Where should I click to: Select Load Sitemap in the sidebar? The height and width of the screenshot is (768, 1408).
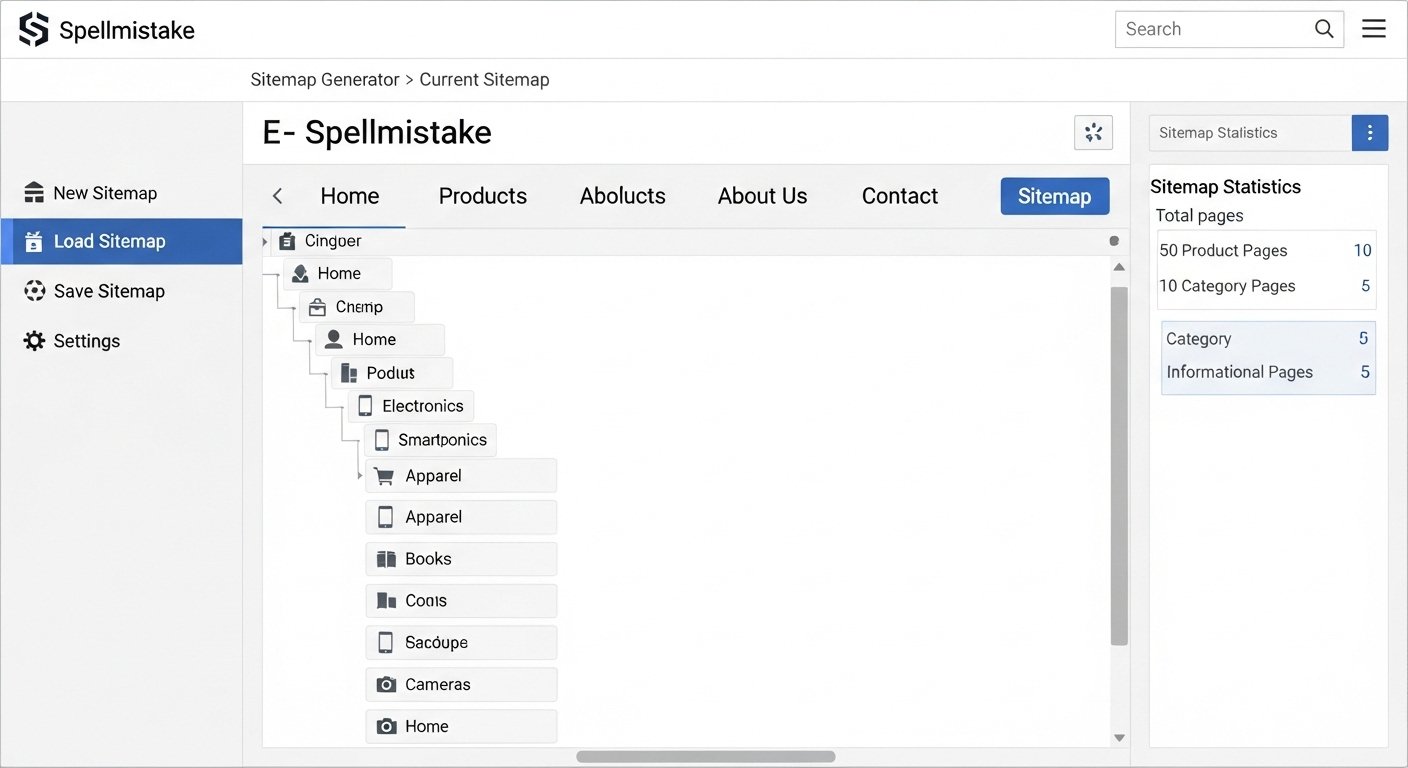pyautogui.click(x=106, y=241)
